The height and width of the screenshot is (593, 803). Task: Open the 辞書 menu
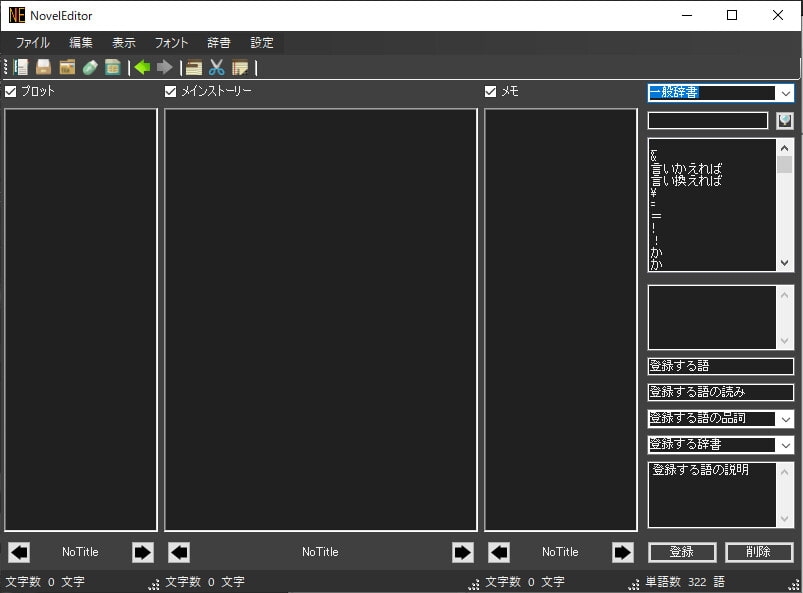[x=219, y=43]
